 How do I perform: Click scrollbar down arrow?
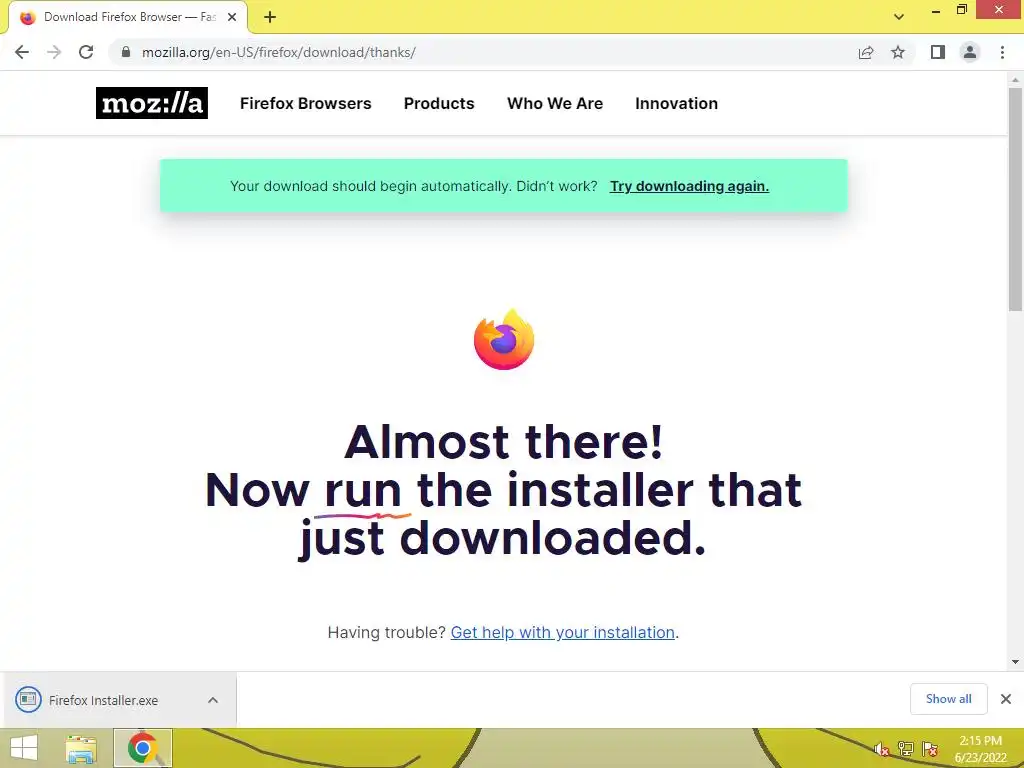click(x=1015, y=662)
